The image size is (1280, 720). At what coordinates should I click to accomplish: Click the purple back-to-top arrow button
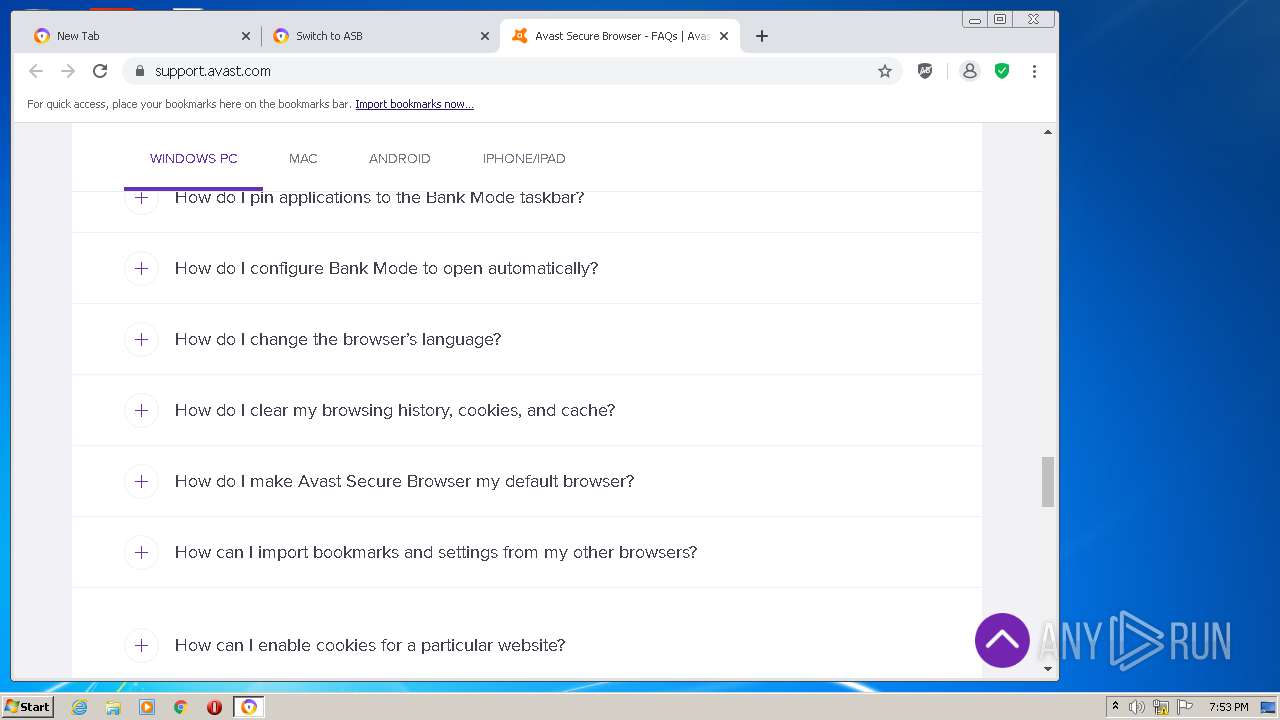tap(1002, 640)
